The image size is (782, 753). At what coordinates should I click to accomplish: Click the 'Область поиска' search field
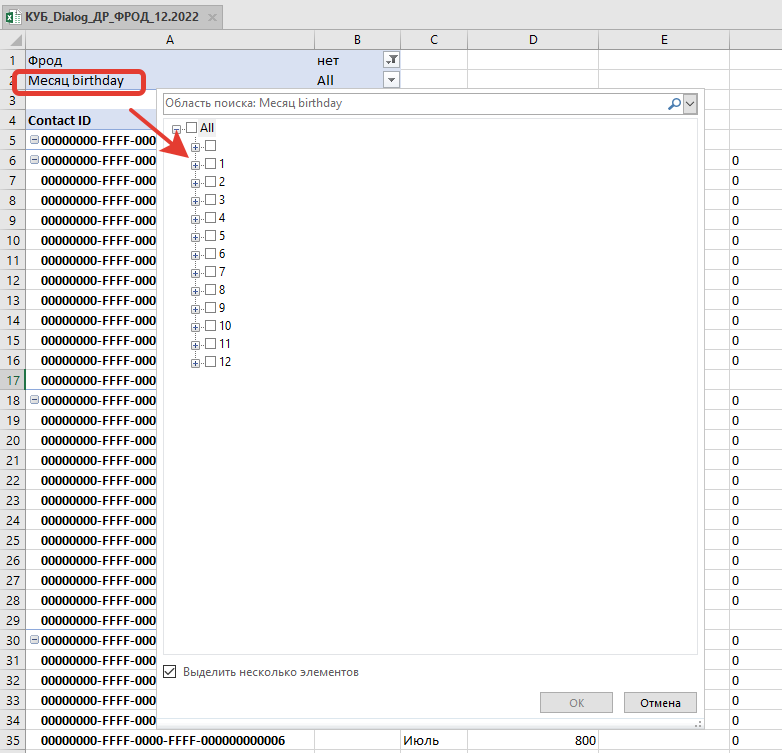coord(410,103)
